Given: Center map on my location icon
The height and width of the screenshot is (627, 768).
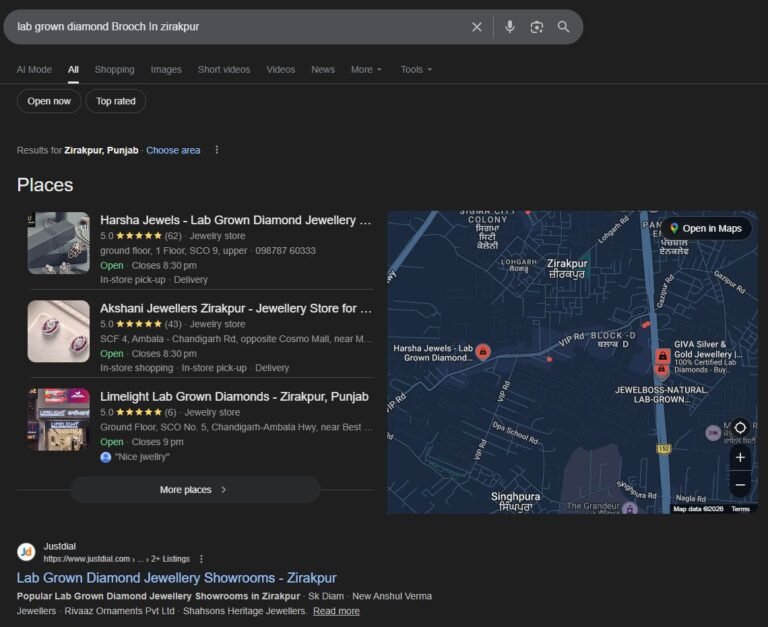Looking at the screenshot, I should 740,428.
